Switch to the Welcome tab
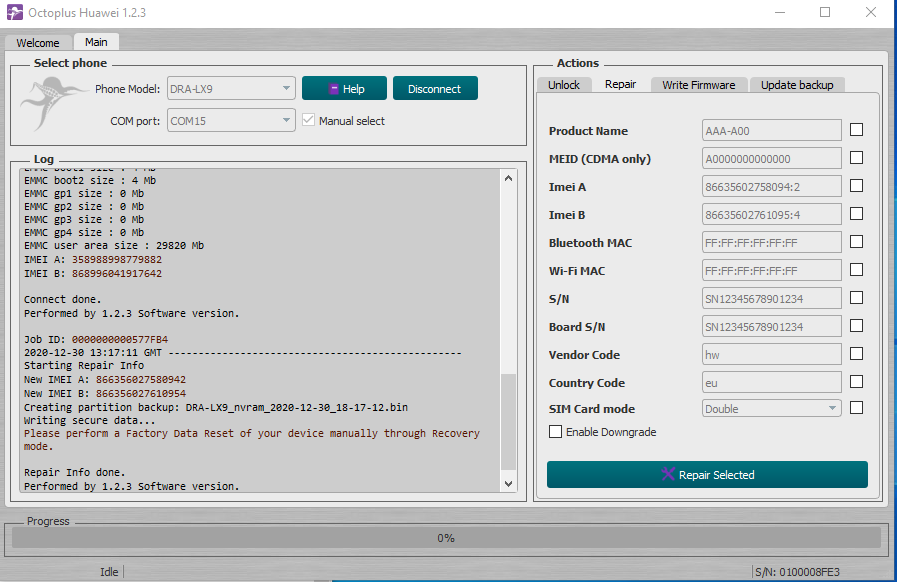This screenshot has height=582, width=897. click(x=38, y=43)
